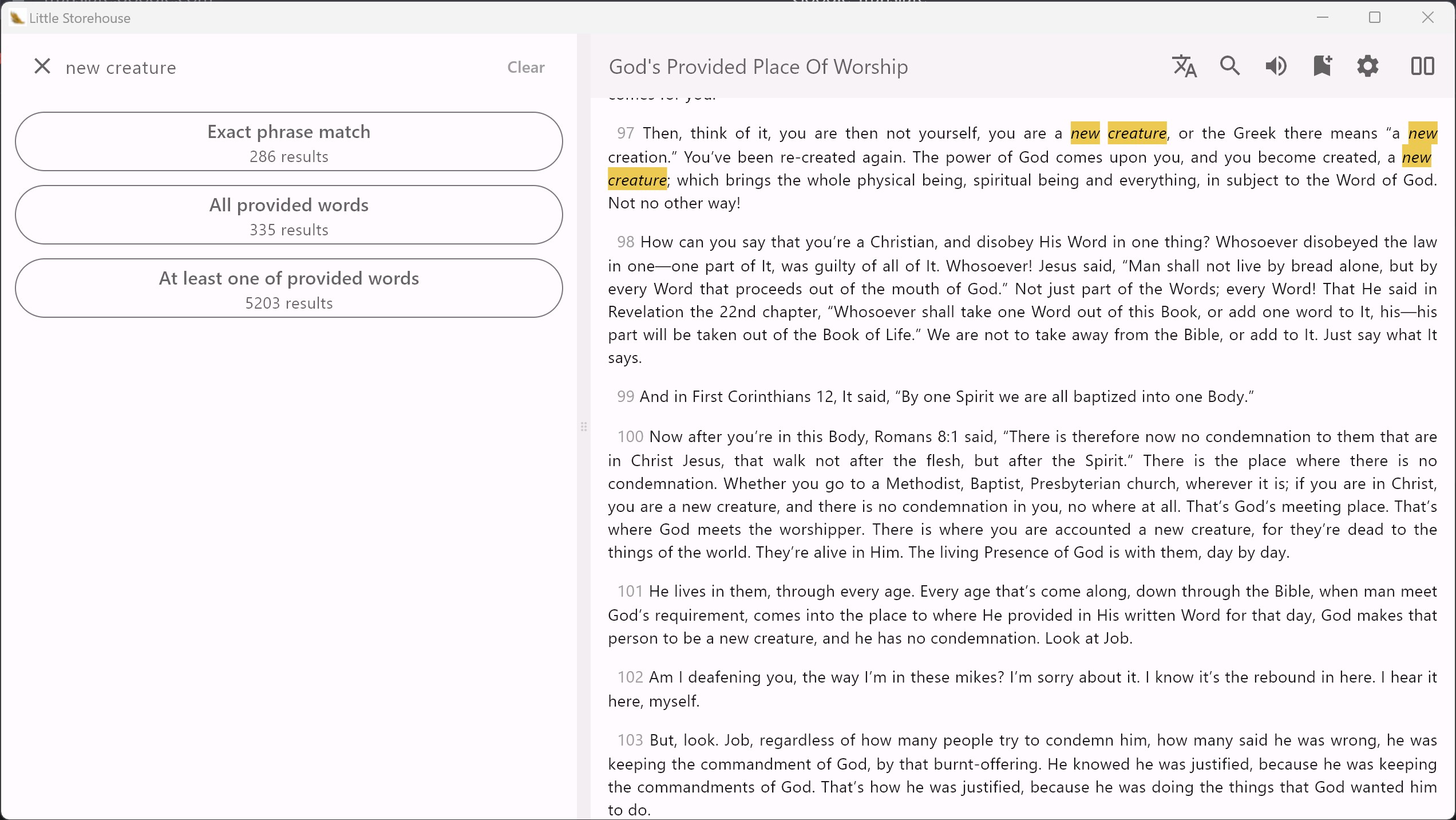The width and height of the screenshot is (1456, 820).
Task: Choose At least one of provided words
Action: [289, 289]
